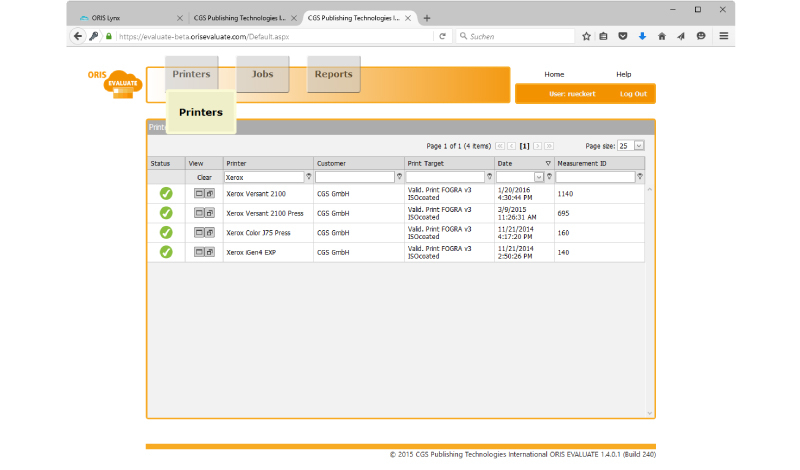Click the Help link
Image resolution: width=800 pixels, height=470 pixels.
click(623, 74)
